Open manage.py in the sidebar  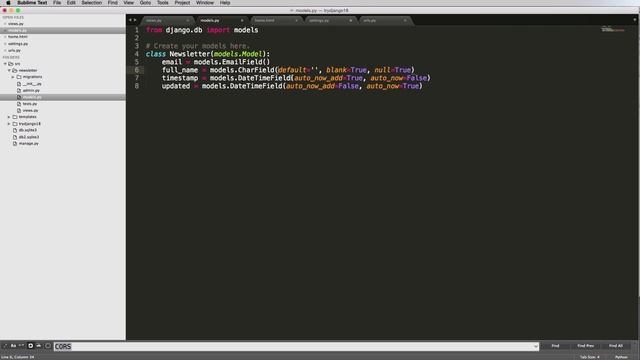pos(29,144)
